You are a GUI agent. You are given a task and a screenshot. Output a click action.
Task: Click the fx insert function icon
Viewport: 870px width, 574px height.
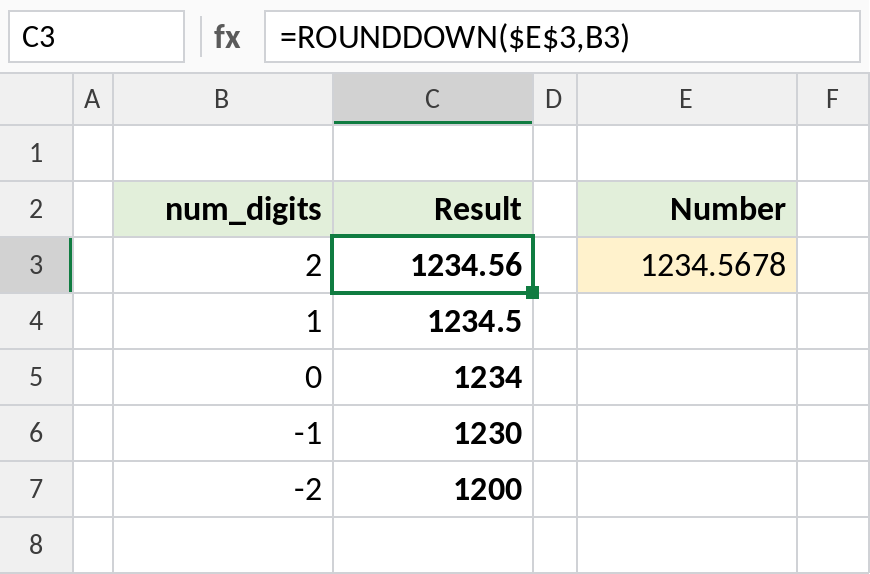[227, 37]
